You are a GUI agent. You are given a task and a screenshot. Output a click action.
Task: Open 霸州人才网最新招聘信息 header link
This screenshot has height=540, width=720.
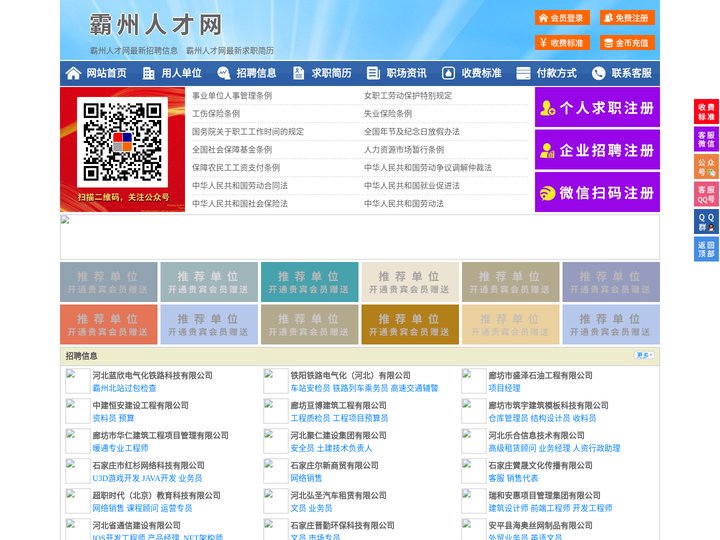point(134,51)
